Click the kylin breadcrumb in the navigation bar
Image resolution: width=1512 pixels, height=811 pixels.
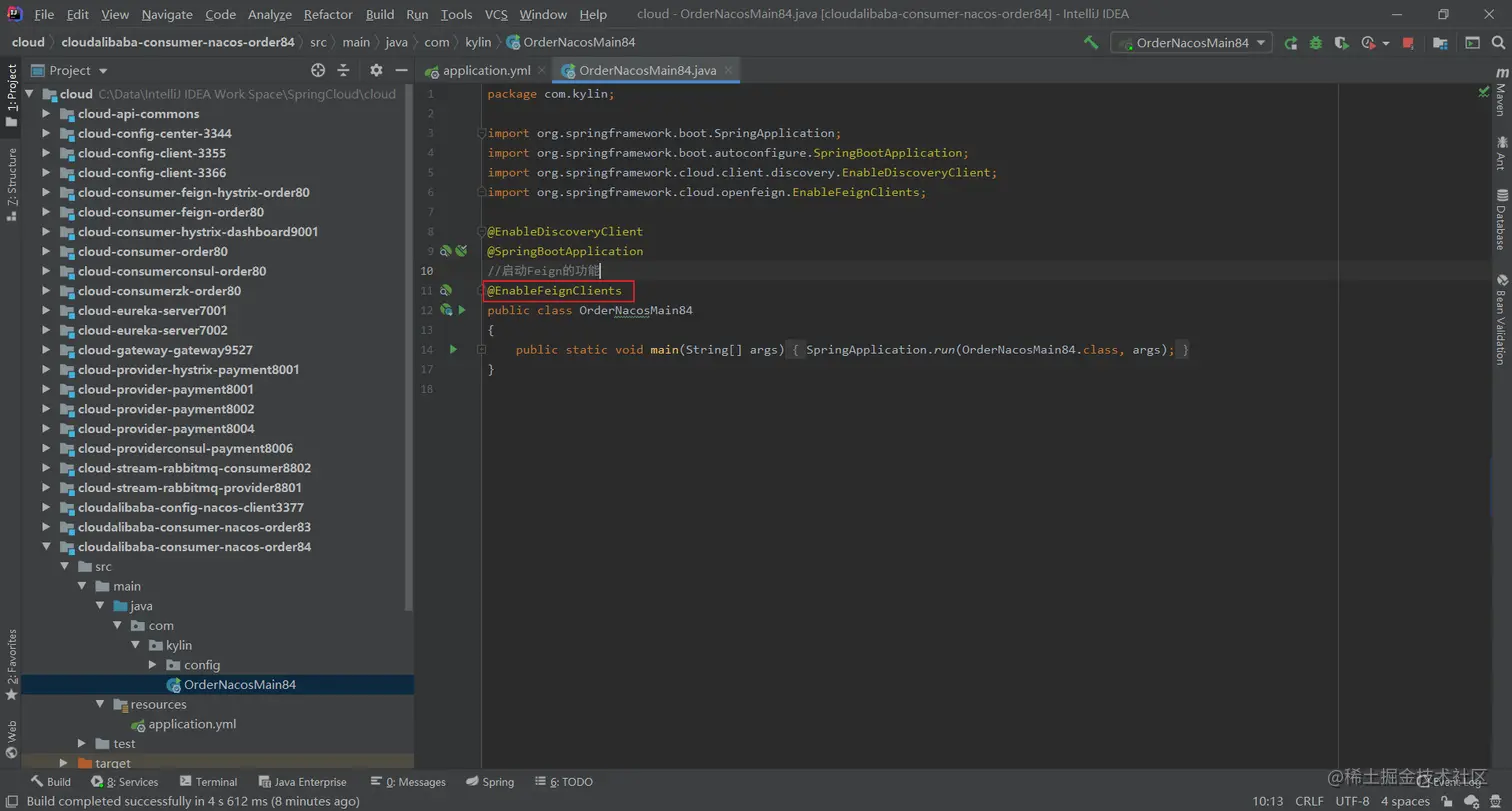(x=478, y=42)
